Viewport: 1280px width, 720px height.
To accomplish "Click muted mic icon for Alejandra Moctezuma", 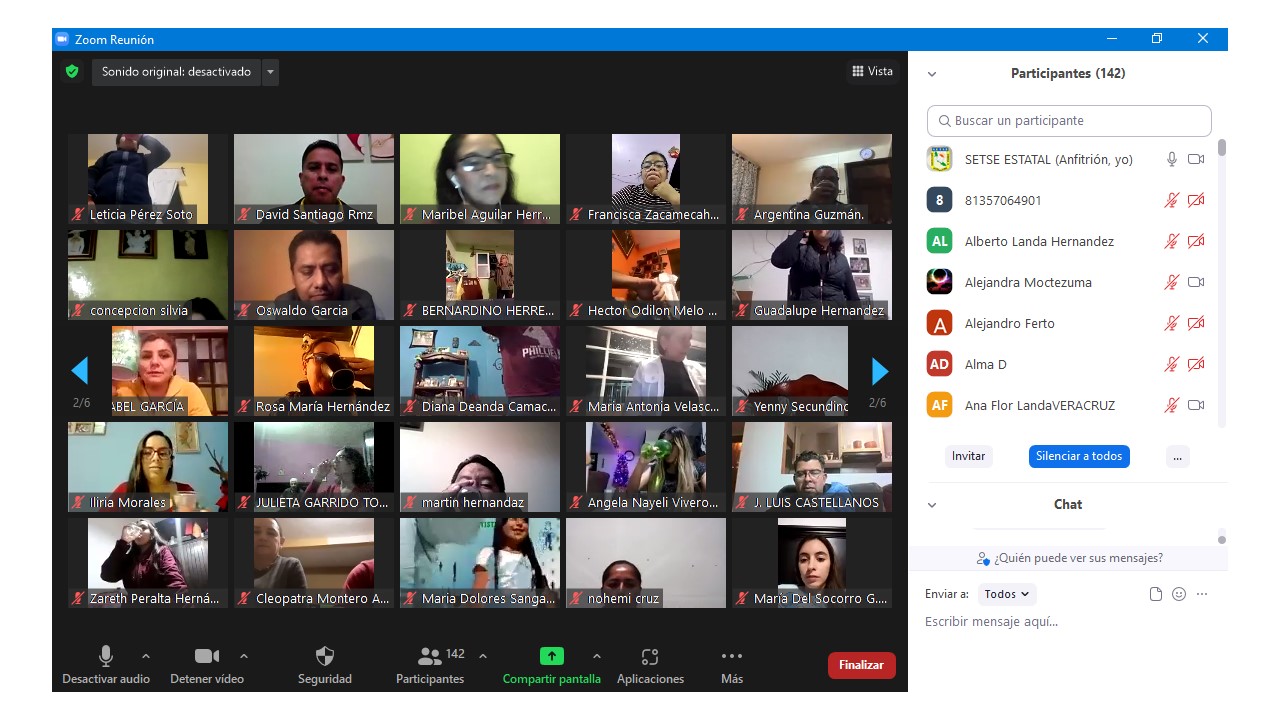I will [1172, 282].
